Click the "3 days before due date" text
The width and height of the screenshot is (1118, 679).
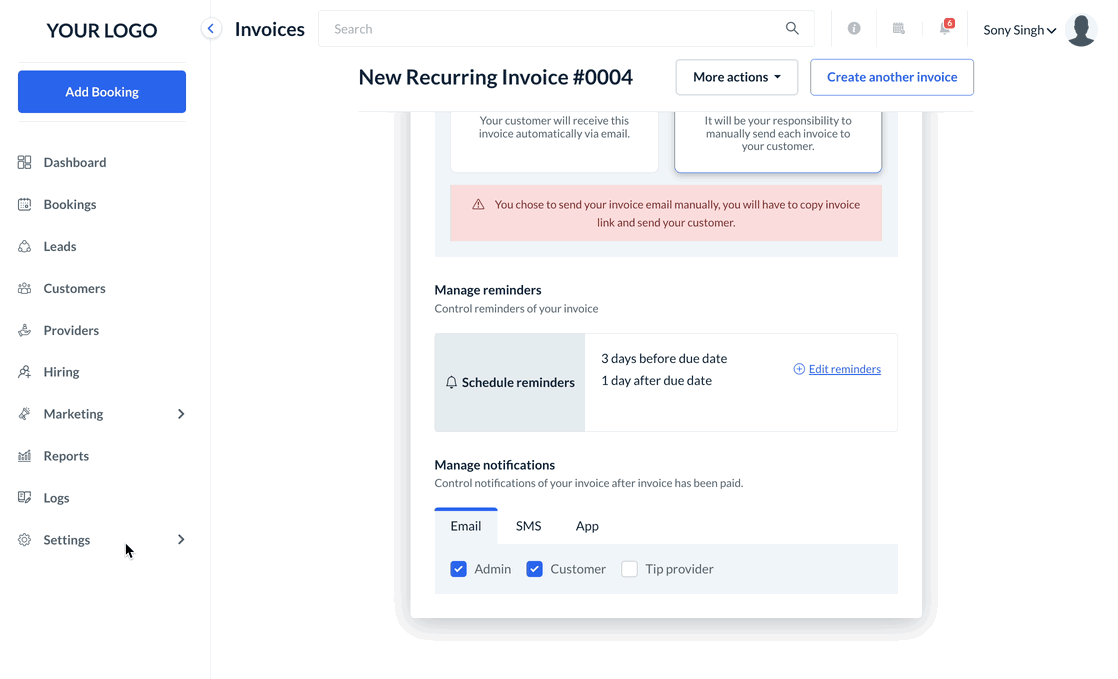664,359
